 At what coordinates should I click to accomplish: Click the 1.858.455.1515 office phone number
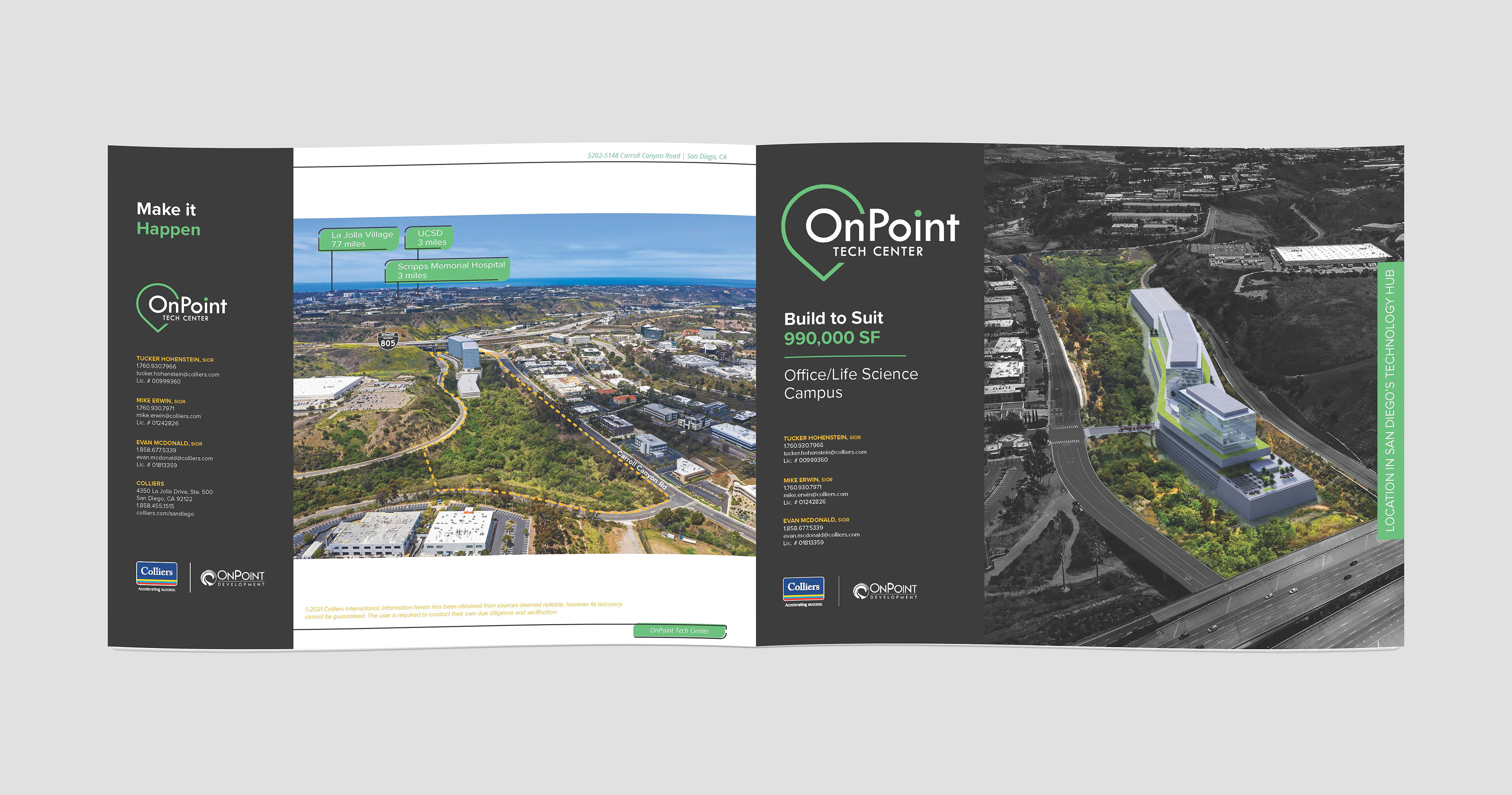click(155, 505)
